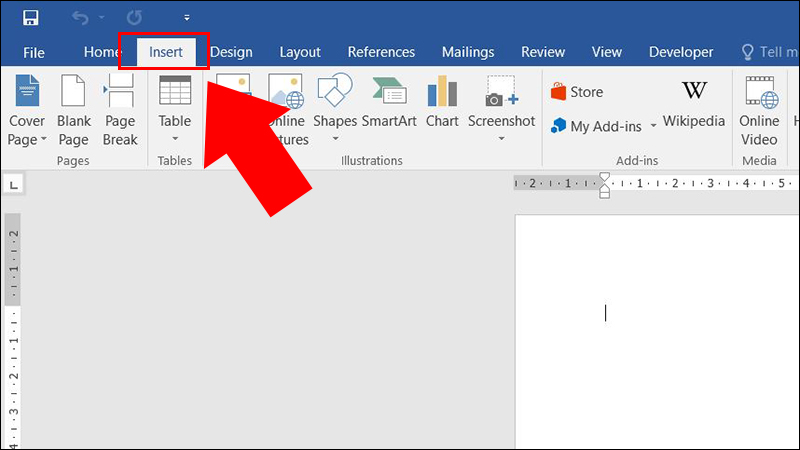Open the Office Store add-ins
This screenshot has width=800, height=450.
click(577, 92)
